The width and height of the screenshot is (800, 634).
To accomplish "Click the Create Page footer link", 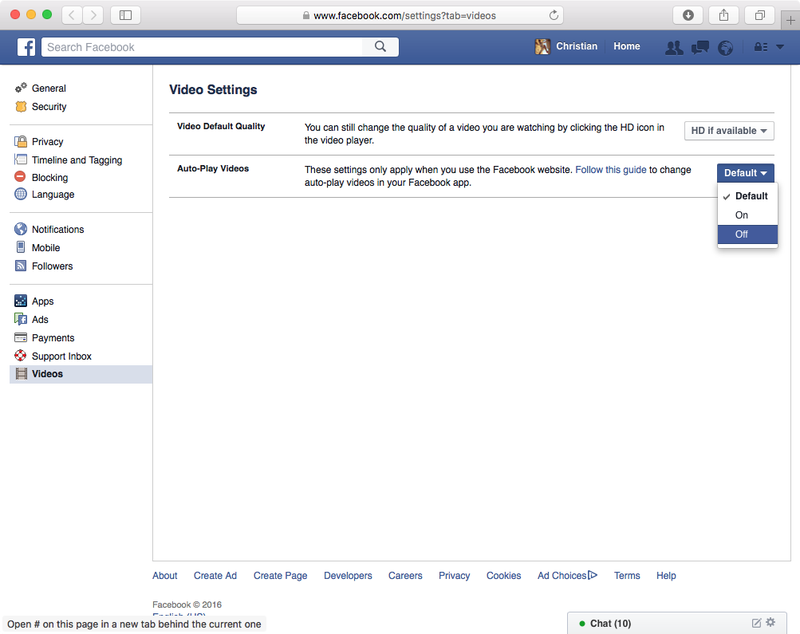I will tap(280, 575).
